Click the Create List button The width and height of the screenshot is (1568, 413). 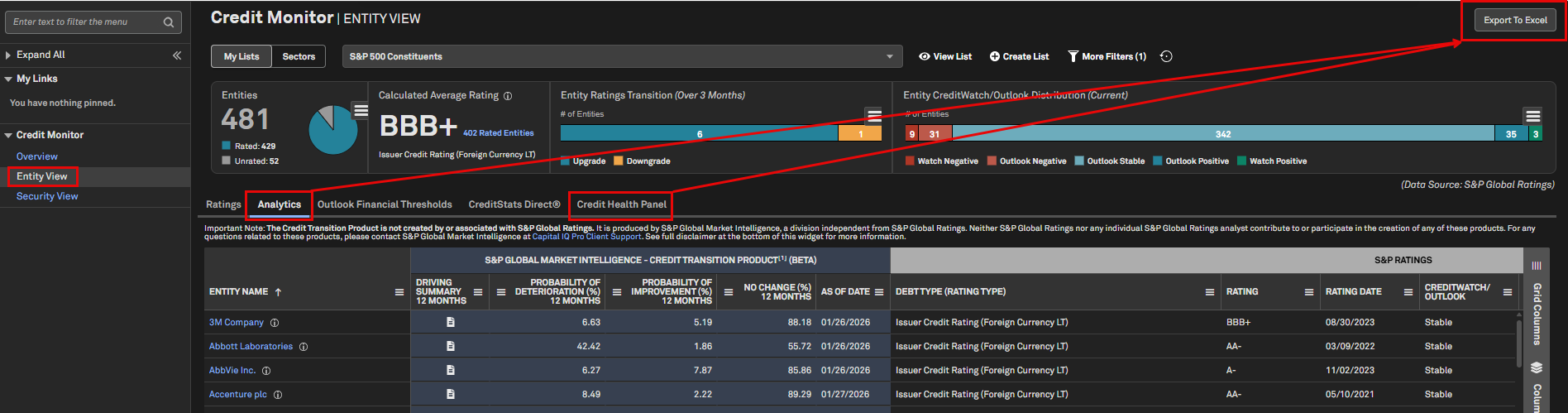click(x=1020, y=56)
